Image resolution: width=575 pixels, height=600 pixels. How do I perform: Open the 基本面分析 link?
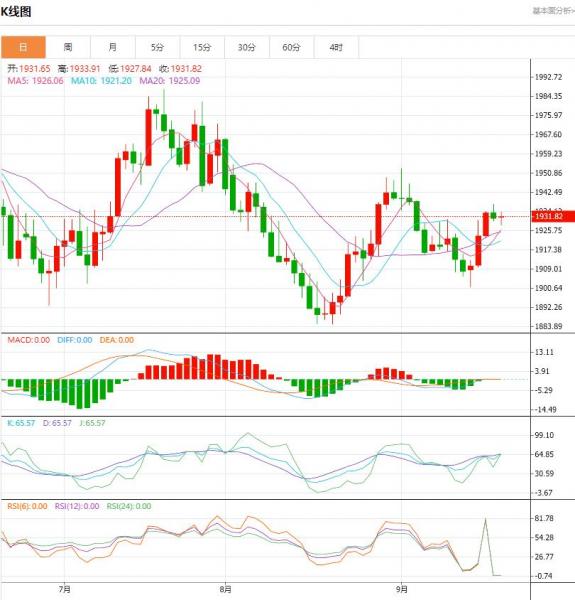pos(553,11)
